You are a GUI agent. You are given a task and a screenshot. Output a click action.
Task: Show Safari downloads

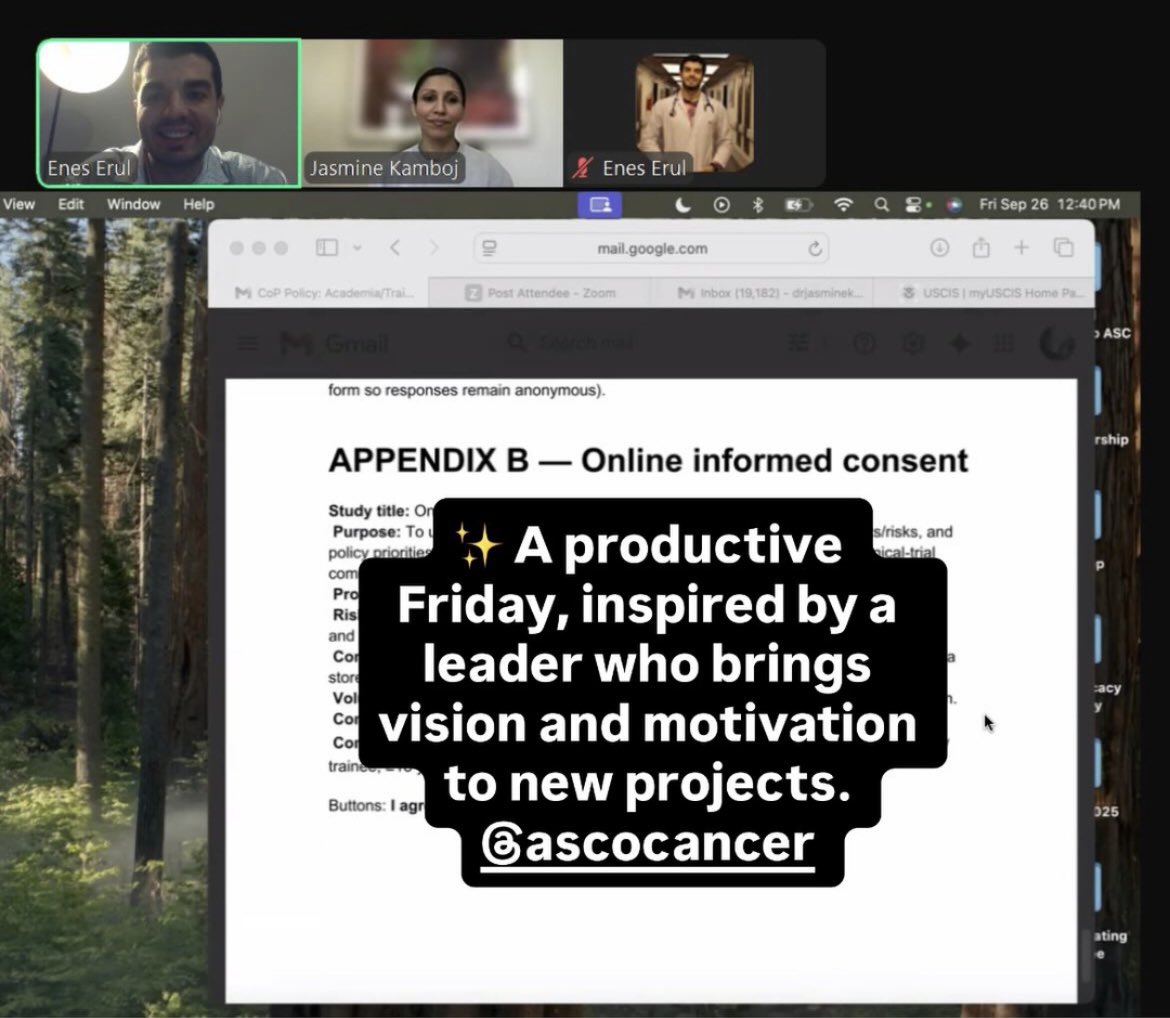[x=939, y=248]
